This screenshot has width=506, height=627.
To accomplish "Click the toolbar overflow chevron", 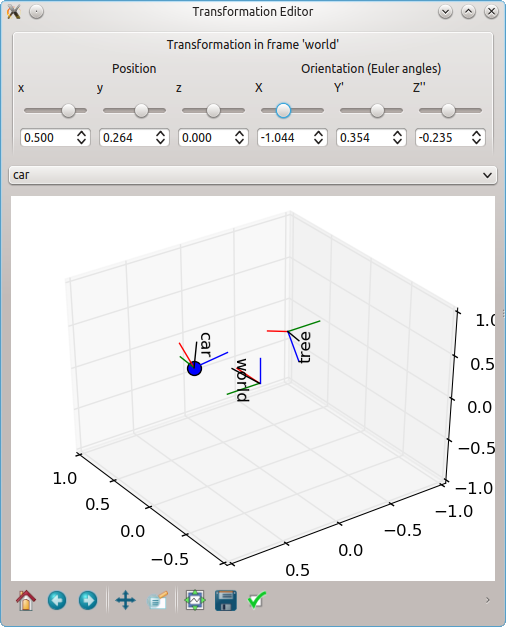I will 488,600.
